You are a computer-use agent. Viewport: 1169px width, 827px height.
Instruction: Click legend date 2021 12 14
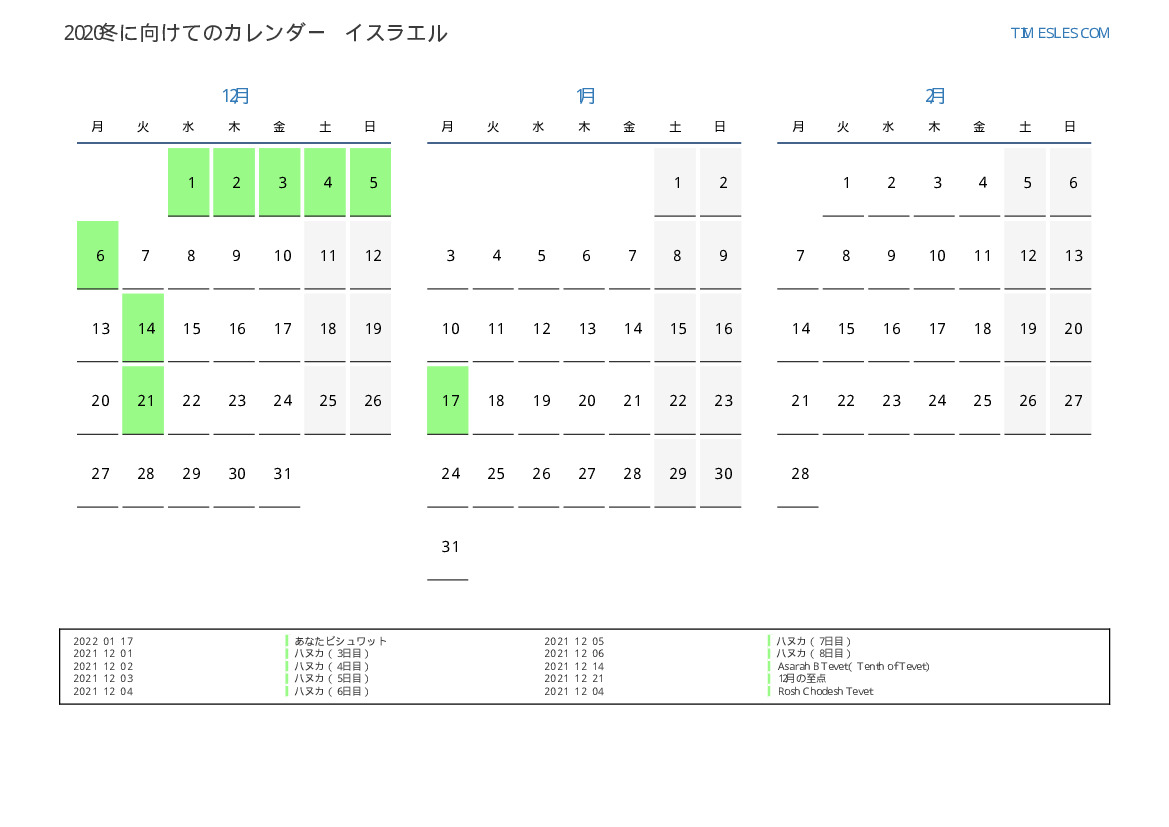click(x=574, y=666)
